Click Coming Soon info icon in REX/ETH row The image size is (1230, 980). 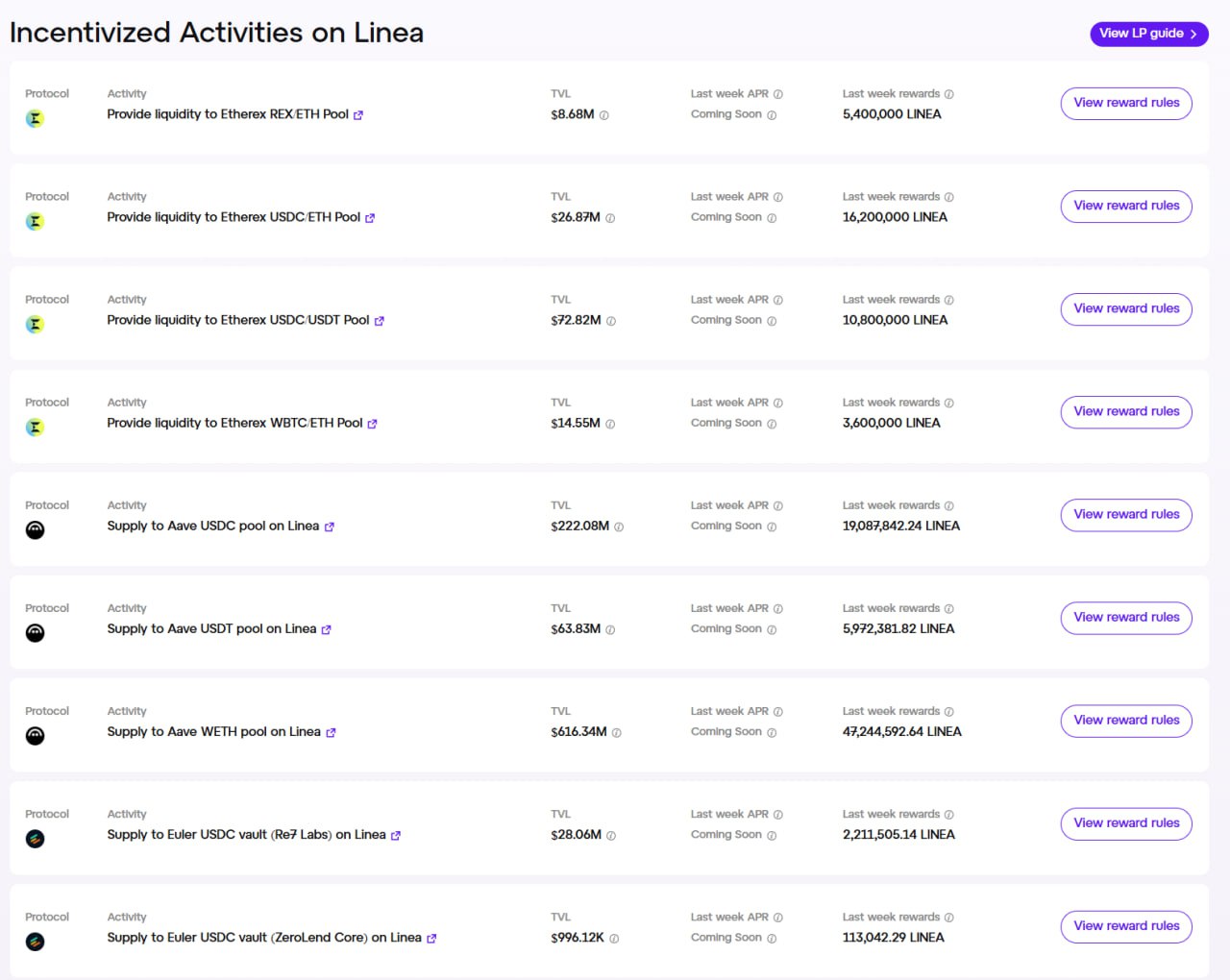pos(772,115)
